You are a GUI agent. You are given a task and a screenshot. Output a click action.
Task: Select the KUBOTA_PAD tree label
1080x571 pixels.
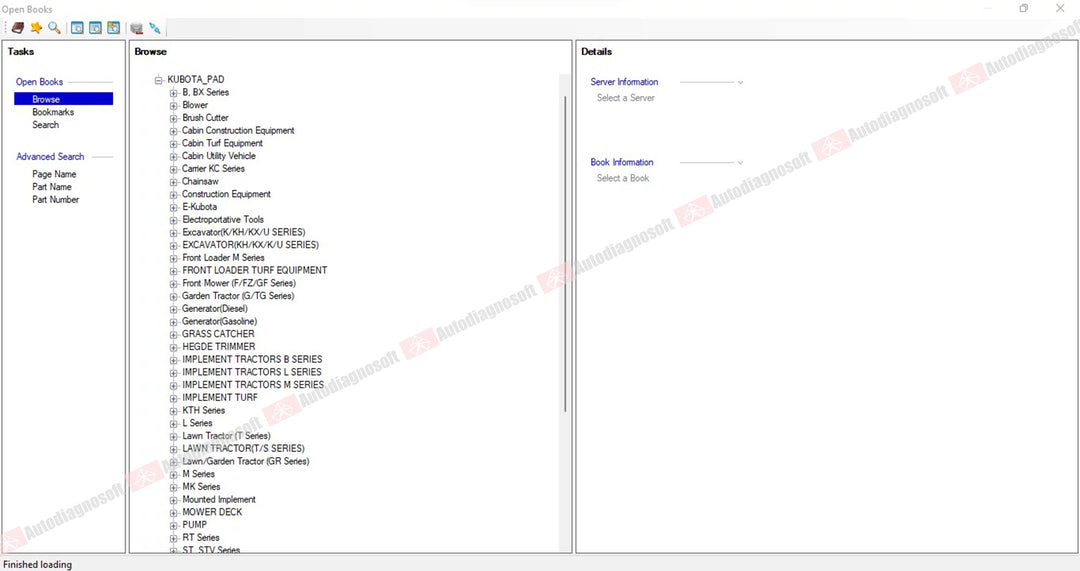(196, 80)
